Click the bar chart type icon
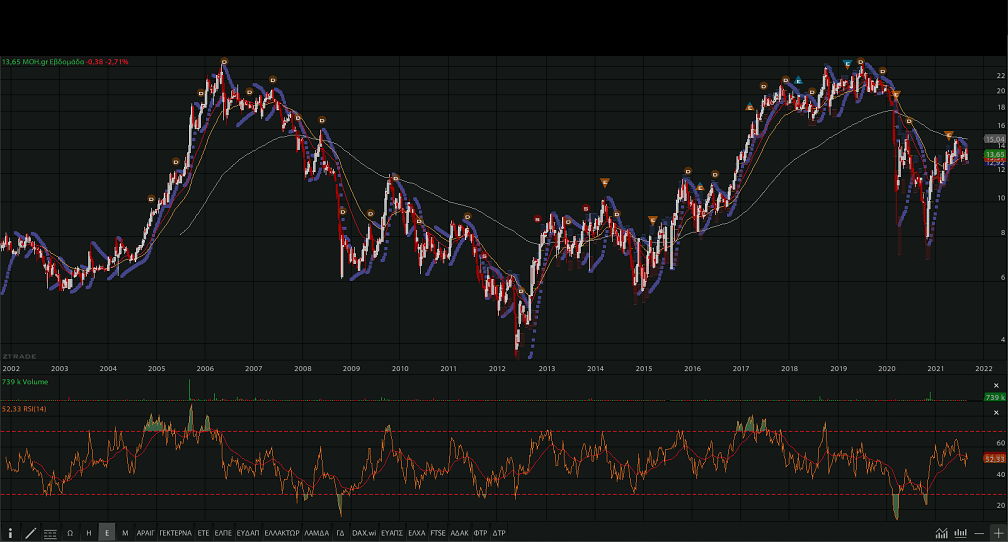 (x=960, y=533)
